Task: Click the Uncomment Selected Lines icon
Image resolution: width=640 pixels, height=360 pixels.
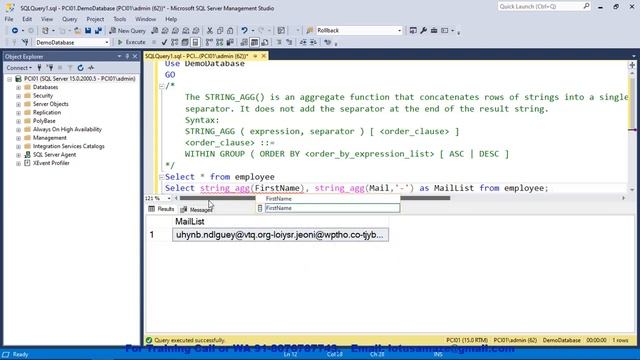Action: pyautogui.click(x=289, y=42)
